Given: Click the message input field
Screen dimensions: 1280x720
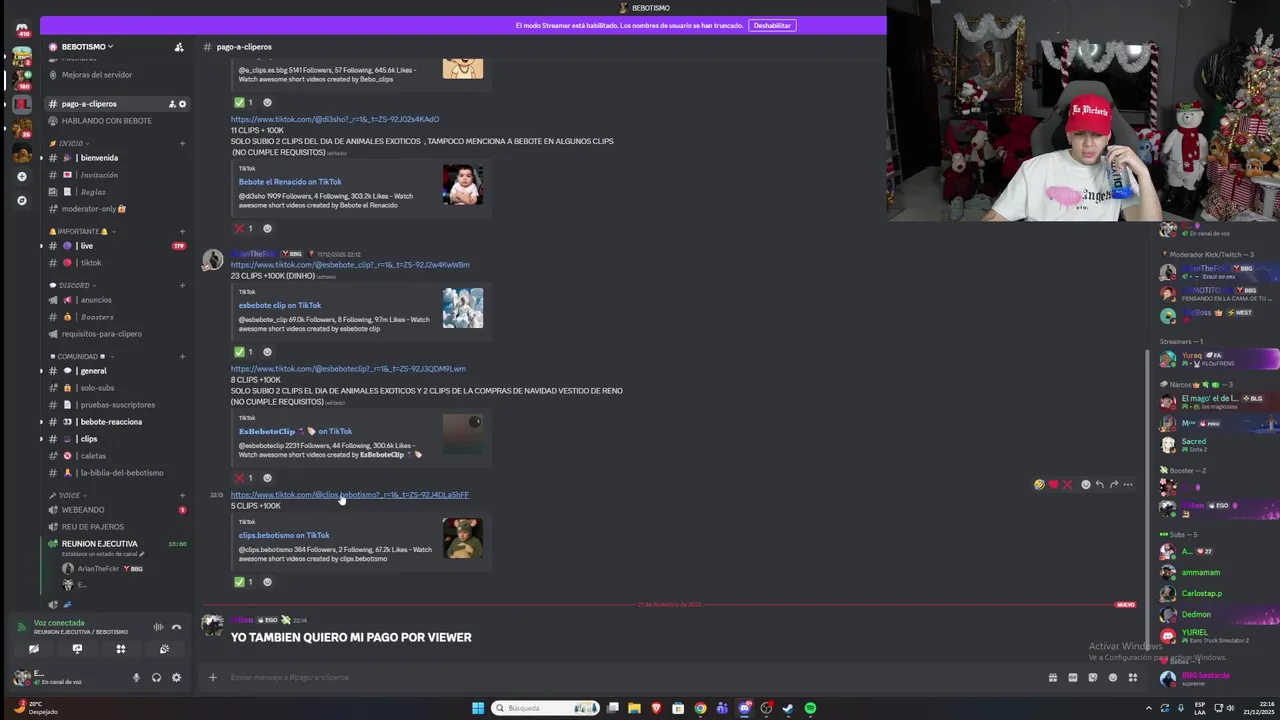Looking at the screenshot, I should tap(630, 677).
